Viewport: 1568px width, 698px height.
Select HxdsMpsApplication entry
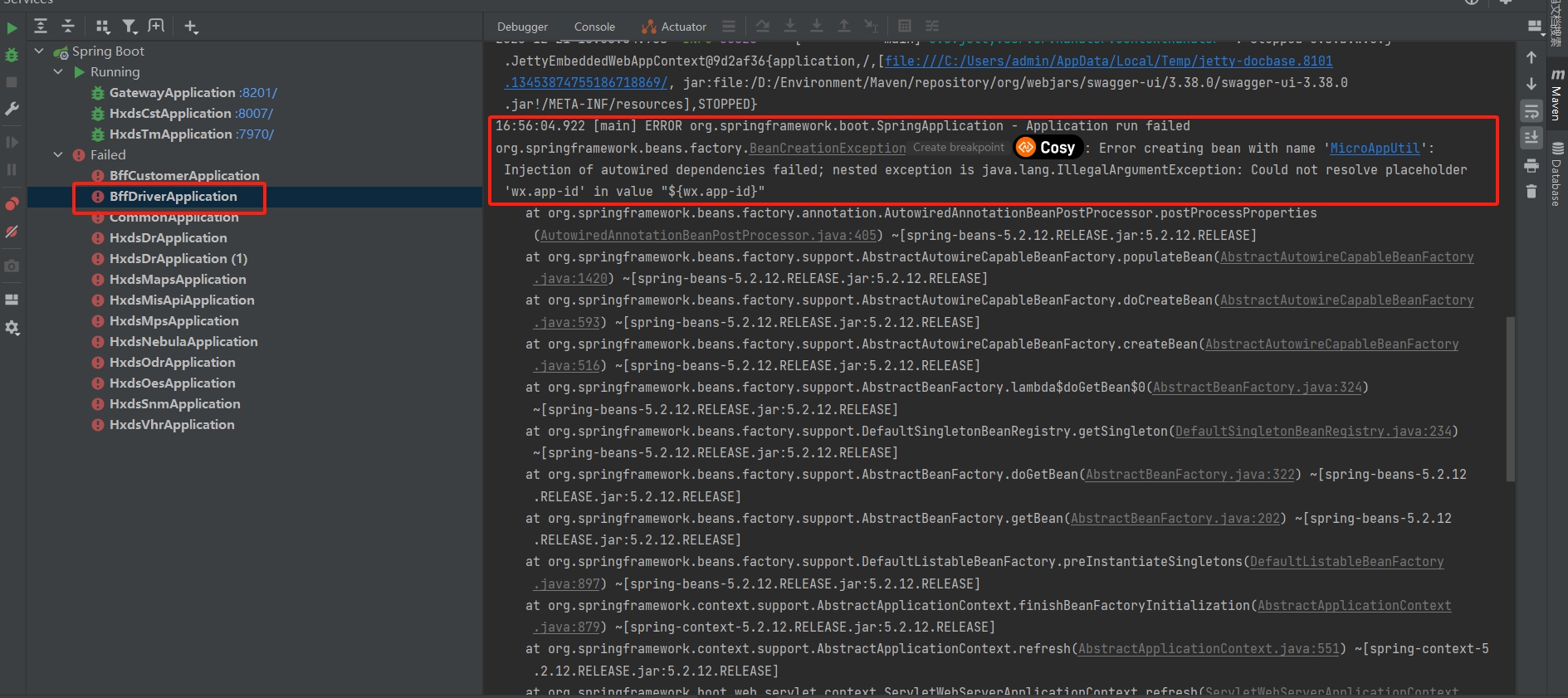pos(174,320)
